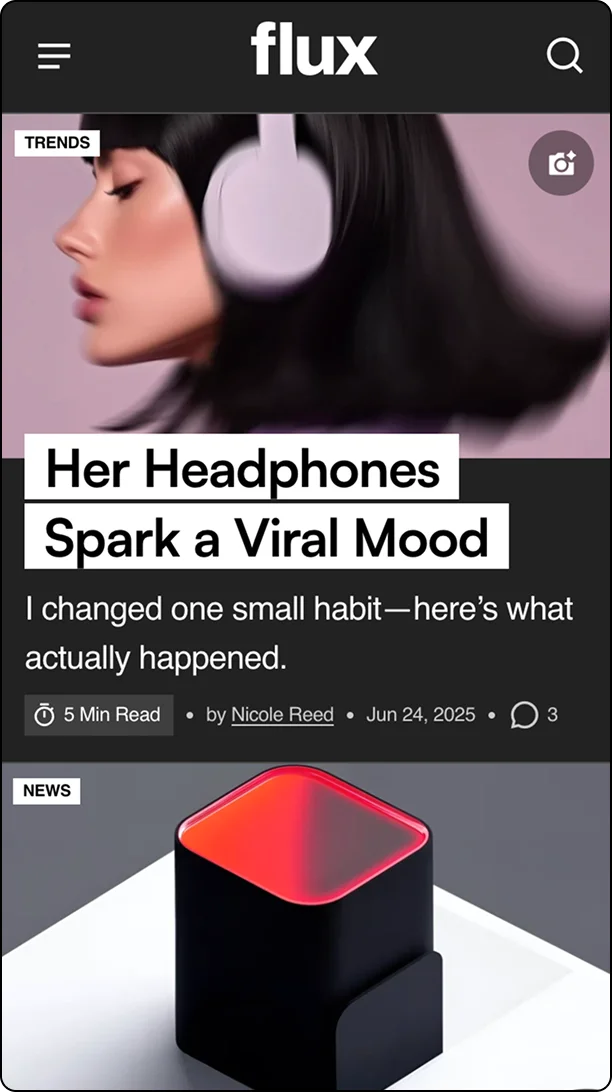Tap the camera sparkle icon on the photo
Screen dimensions: 612x1092
[561, 163]
